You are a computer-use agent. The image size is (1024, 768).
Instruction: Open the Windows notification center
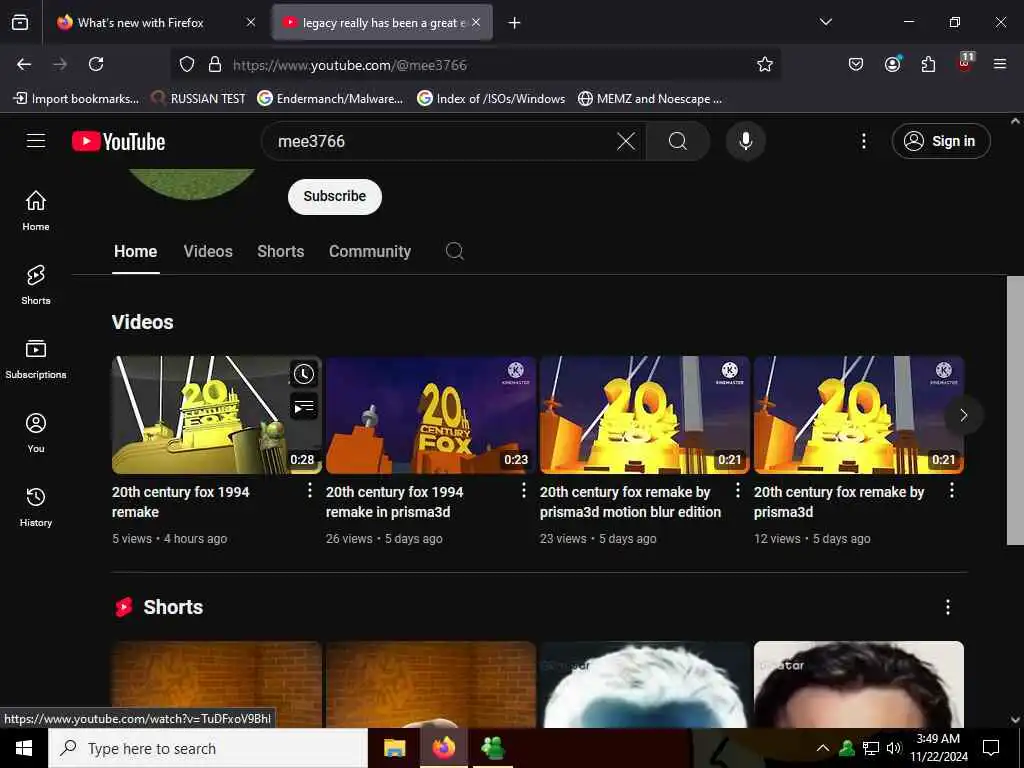tap(991, 748)
